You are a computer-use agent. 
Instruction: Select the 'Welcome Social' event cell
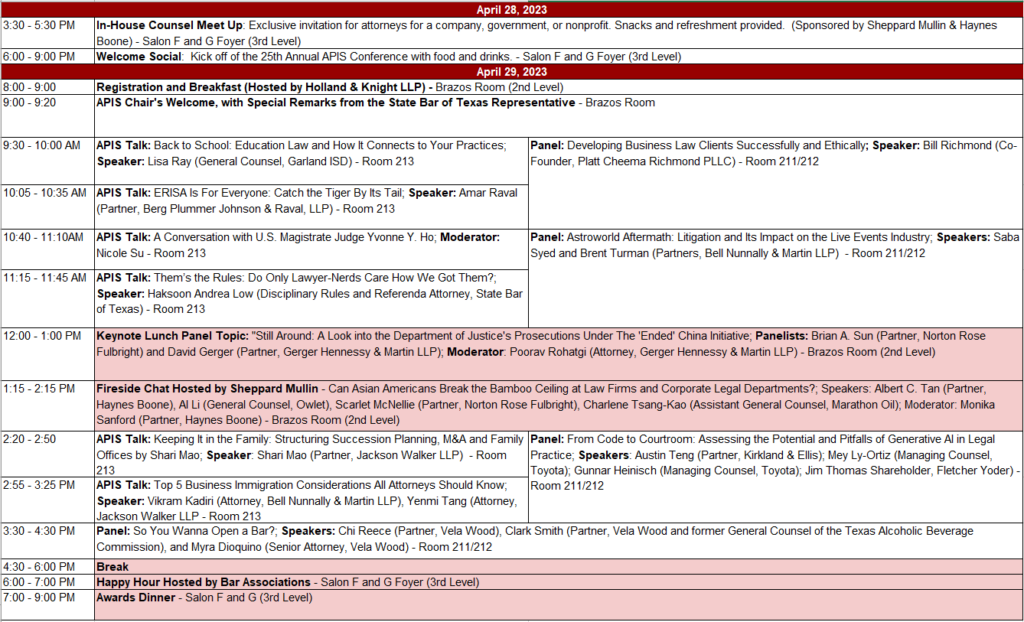click(x=559, y=56)
